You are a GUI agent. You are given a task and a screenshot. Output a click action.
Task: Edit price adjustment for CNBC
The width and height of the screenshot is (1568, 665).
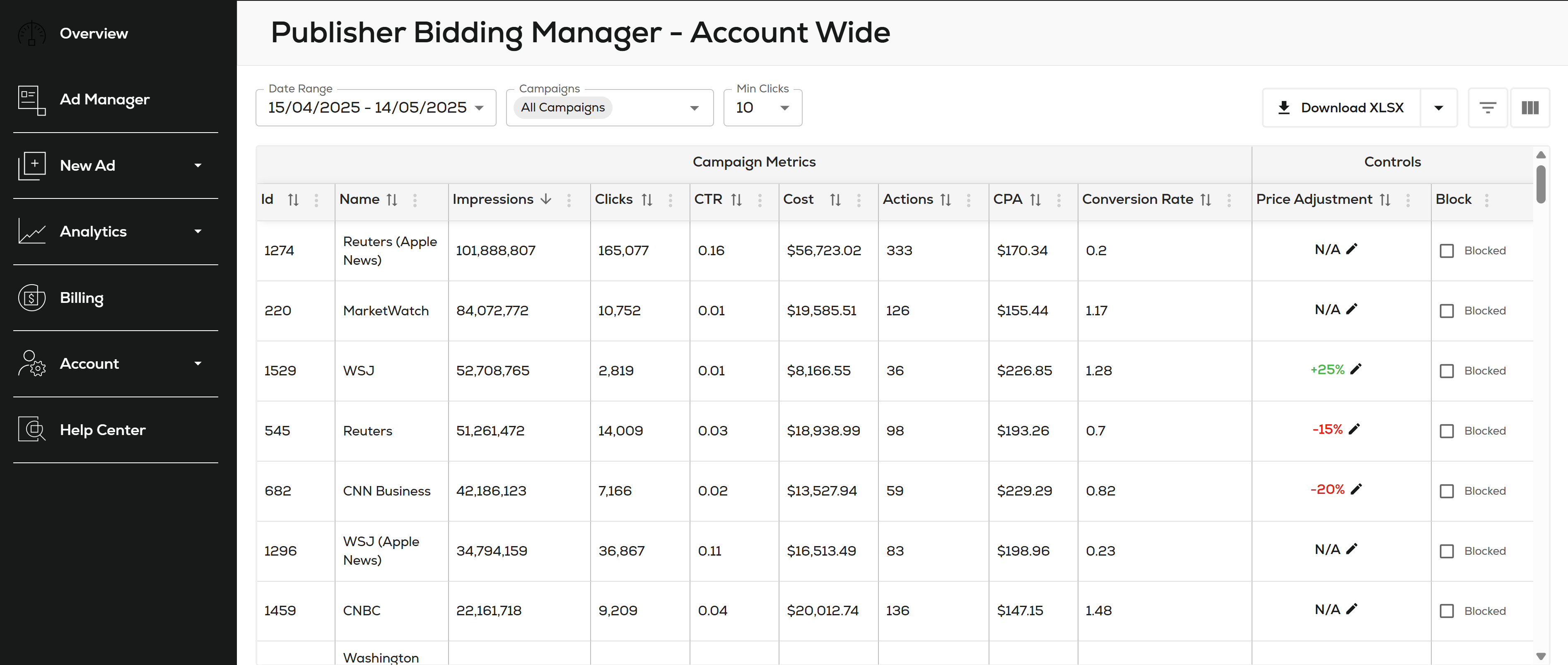point(1352,609)
